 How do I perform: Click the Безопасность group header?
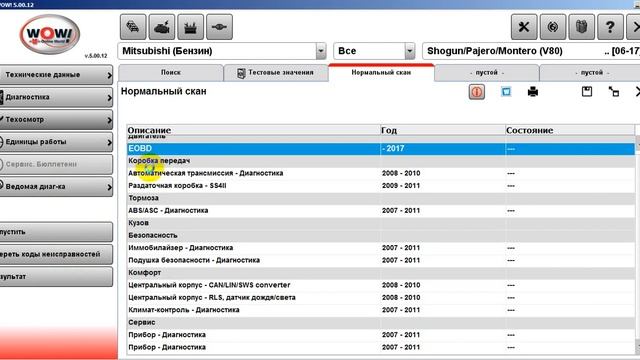point(380,236)
